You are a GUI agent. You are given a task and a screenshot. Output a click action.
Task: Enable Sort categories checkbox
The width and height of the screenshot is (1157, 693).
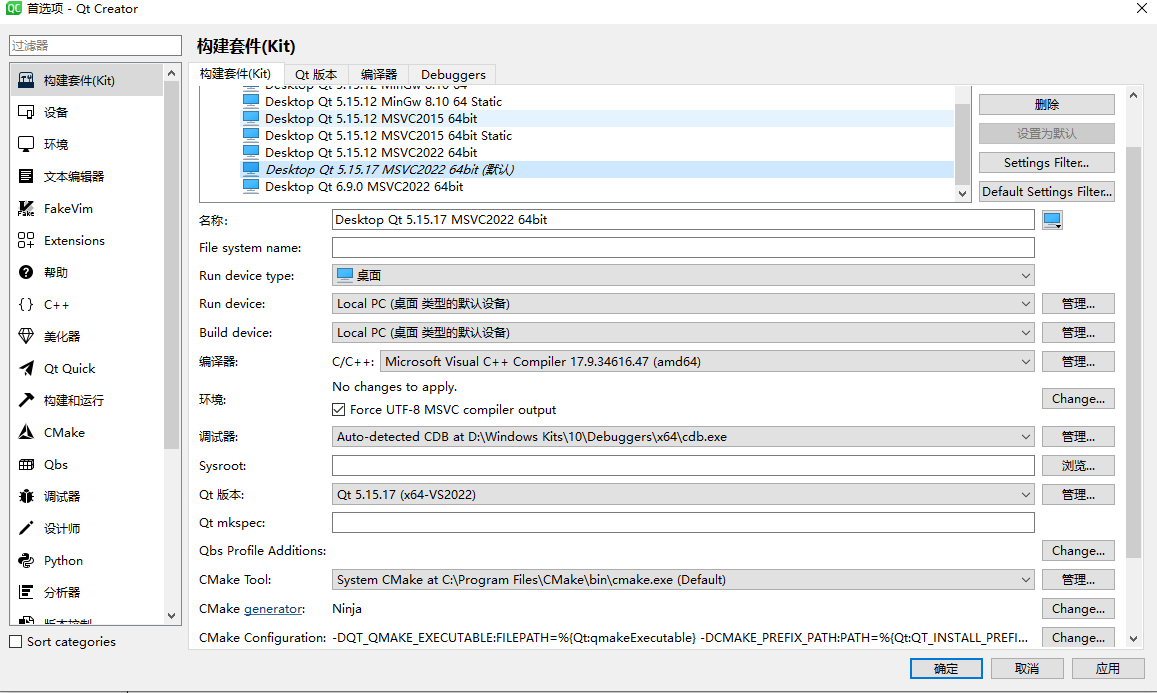(16, 641)
